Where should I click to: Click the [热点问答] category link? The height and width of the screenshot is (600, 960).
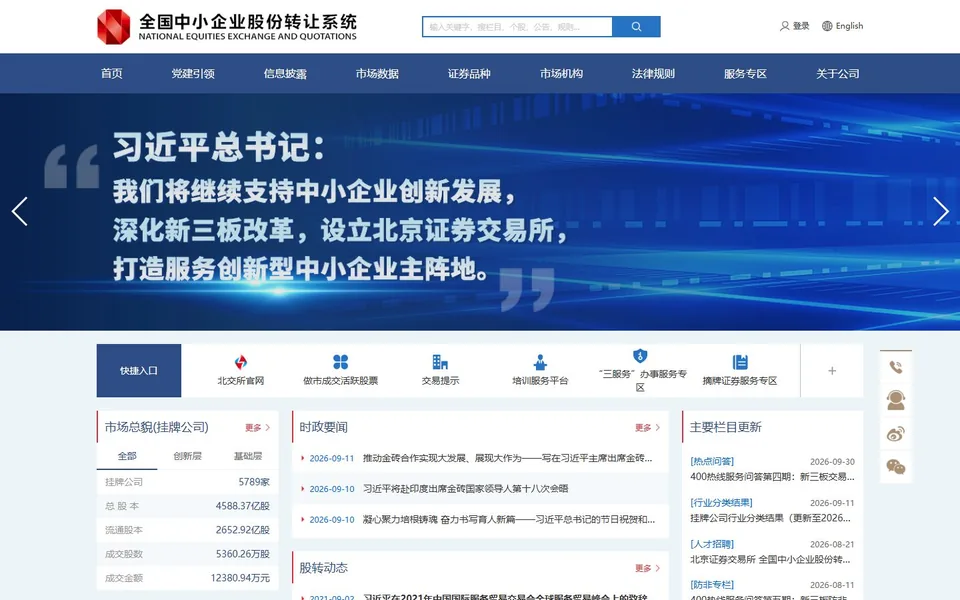click(711, 461)
